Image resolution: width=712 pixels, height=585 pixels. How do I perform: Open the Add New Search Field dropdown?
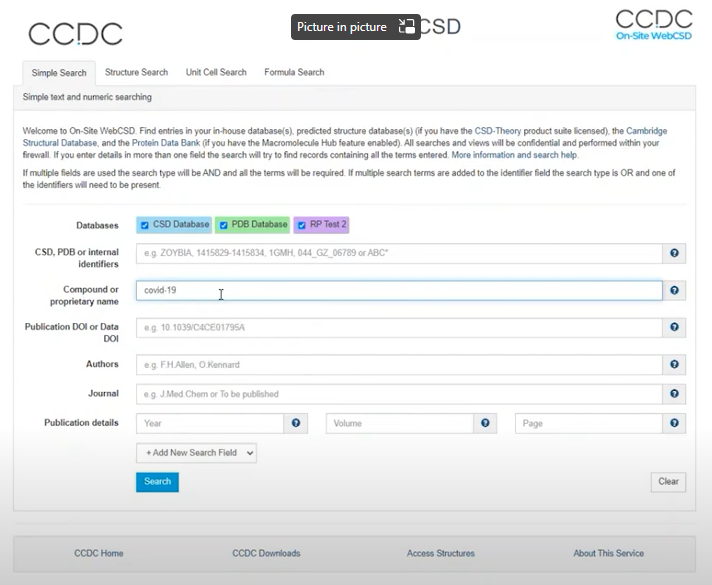tap(196, 453)
